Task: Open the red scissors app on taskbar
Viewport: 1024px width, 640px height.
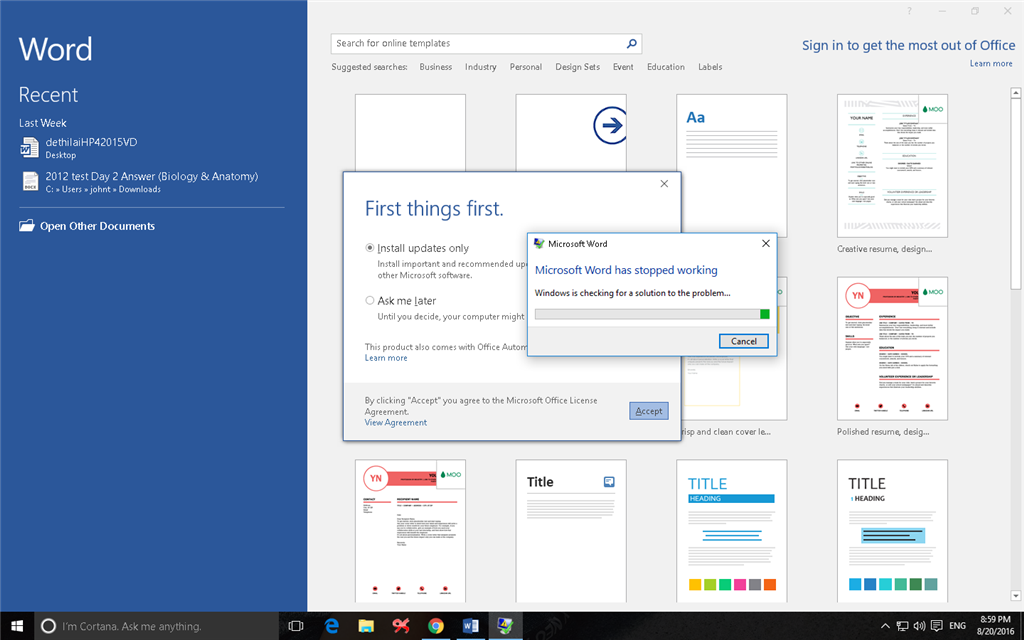Action: 401,626
